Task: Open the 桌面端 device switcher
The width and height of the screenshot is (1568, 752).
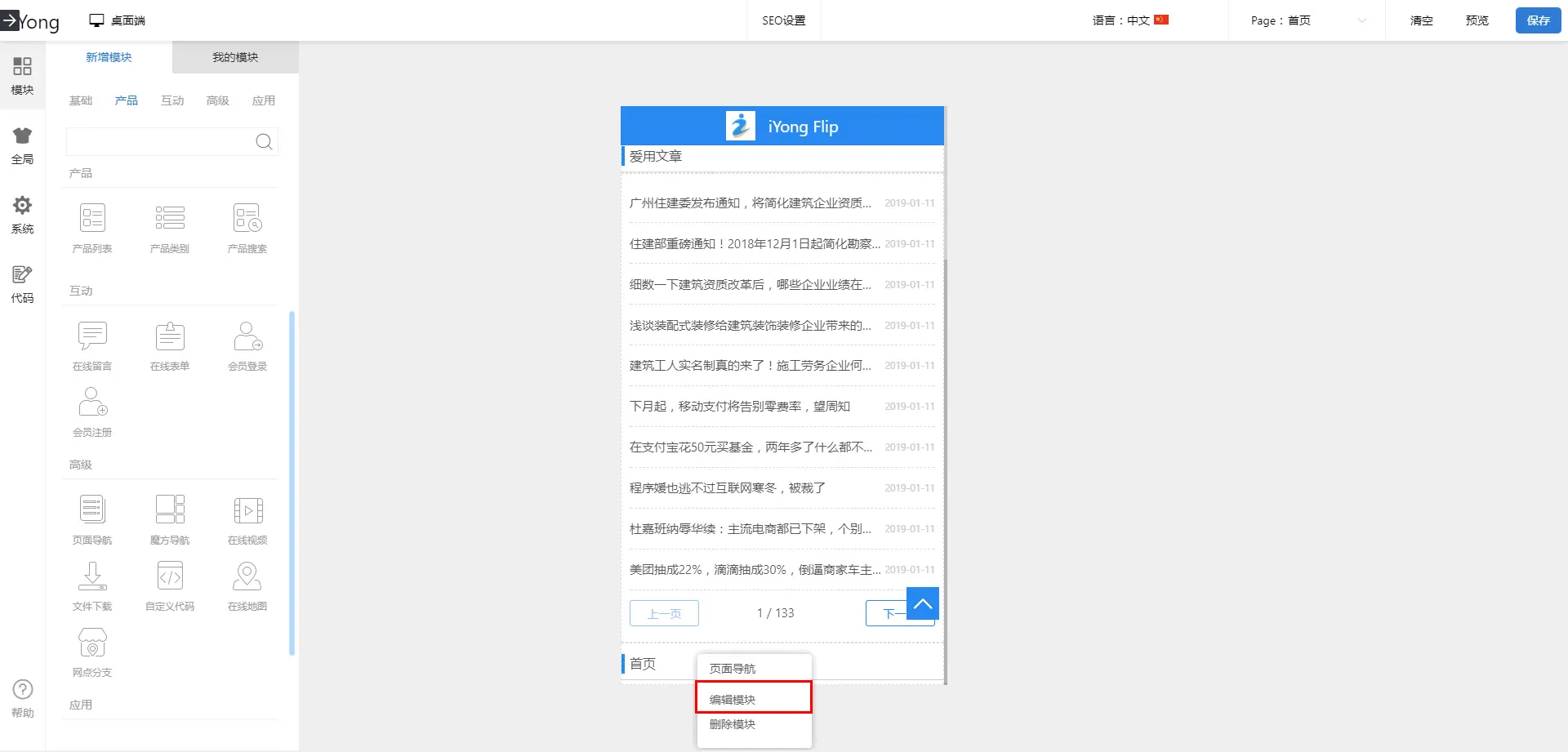Action: point(118,20)
